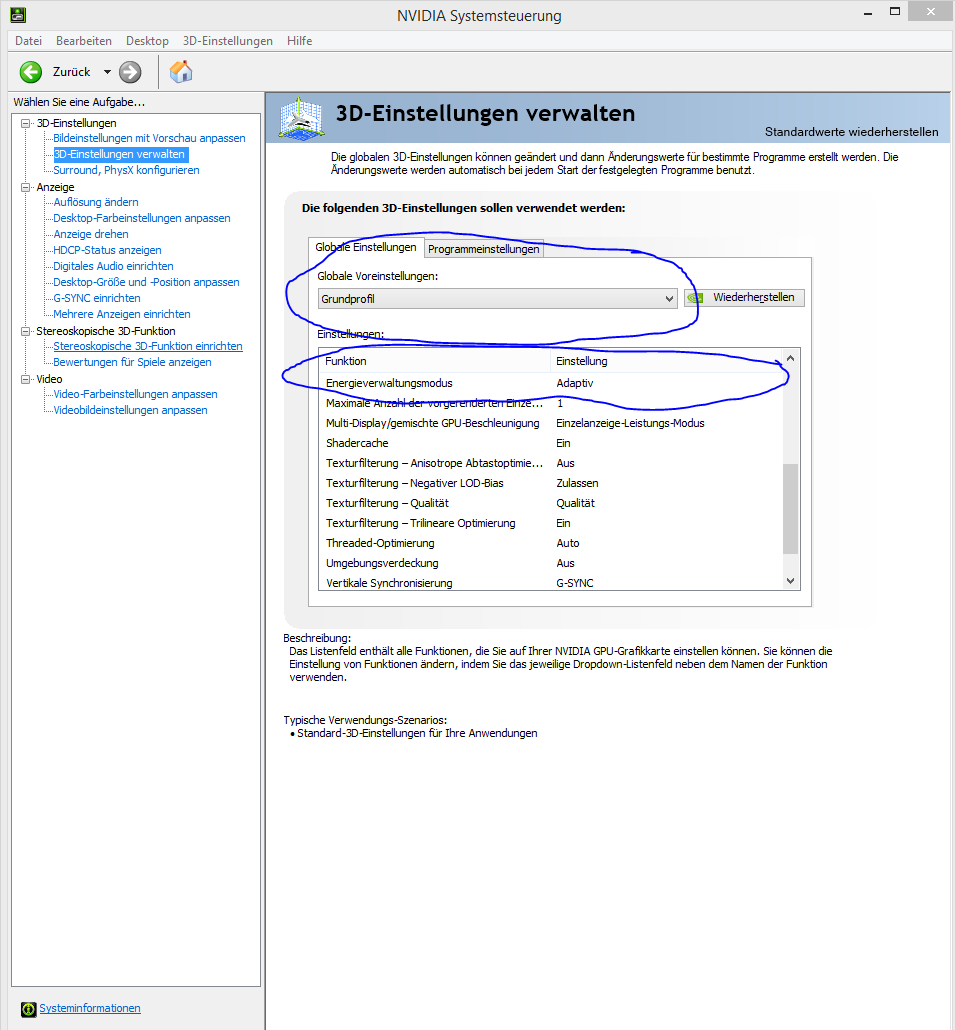Click the Funktion column header
This screenshot has width=955, height=1030.
coord(434,361)
